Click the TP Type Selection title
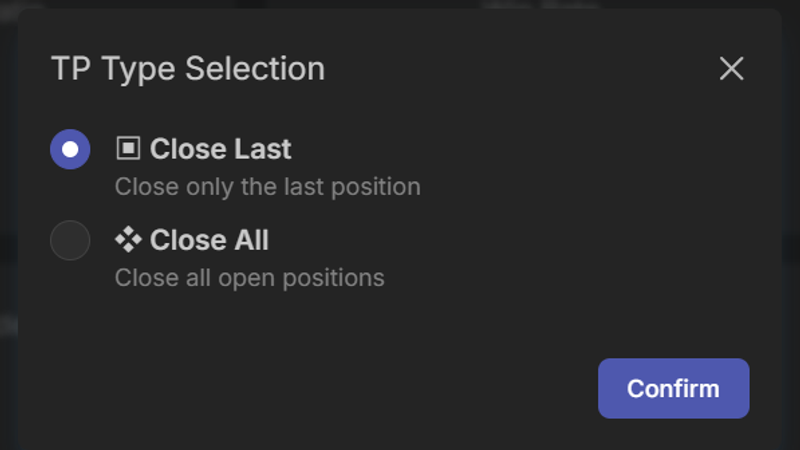800x450 pixels. tap(187, 69)
